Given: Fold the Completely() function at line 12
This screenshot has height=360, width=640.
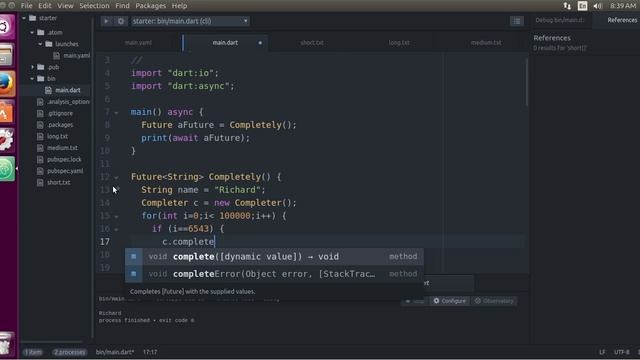Looking at the screenshot, I should click(x=116, y=178).
